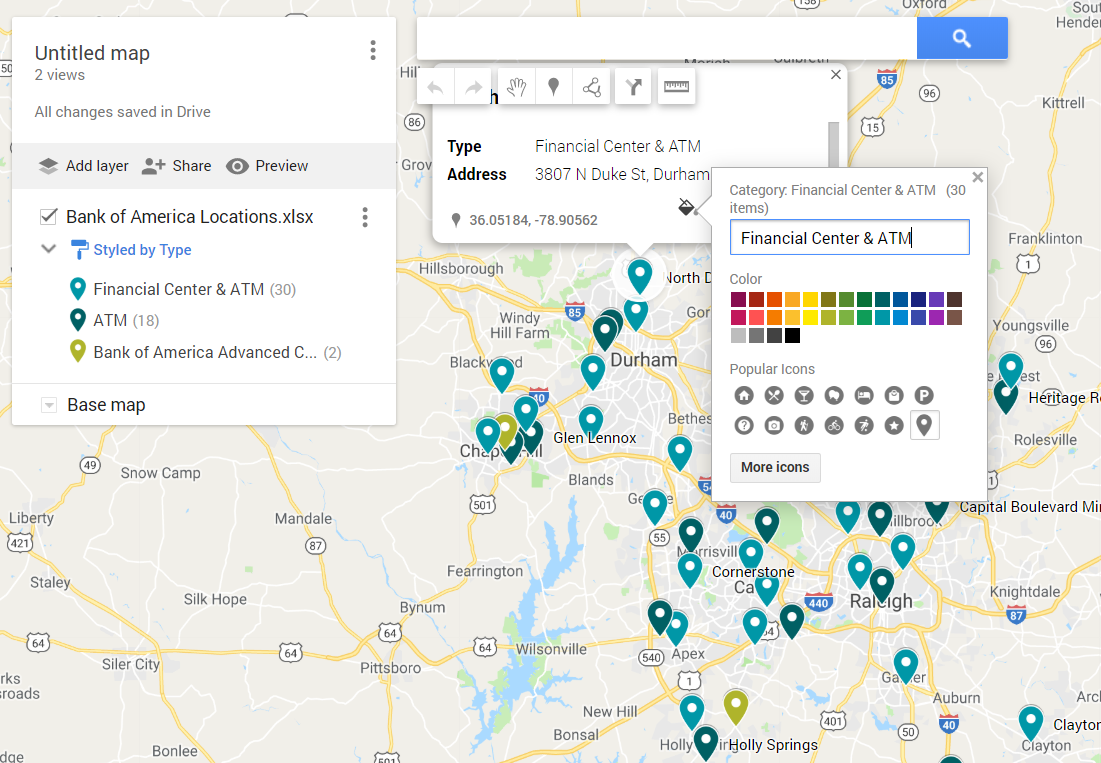This screenshot has height=763, width=1101.
Task: Pick the question mark icon
Action: point(744,425)
